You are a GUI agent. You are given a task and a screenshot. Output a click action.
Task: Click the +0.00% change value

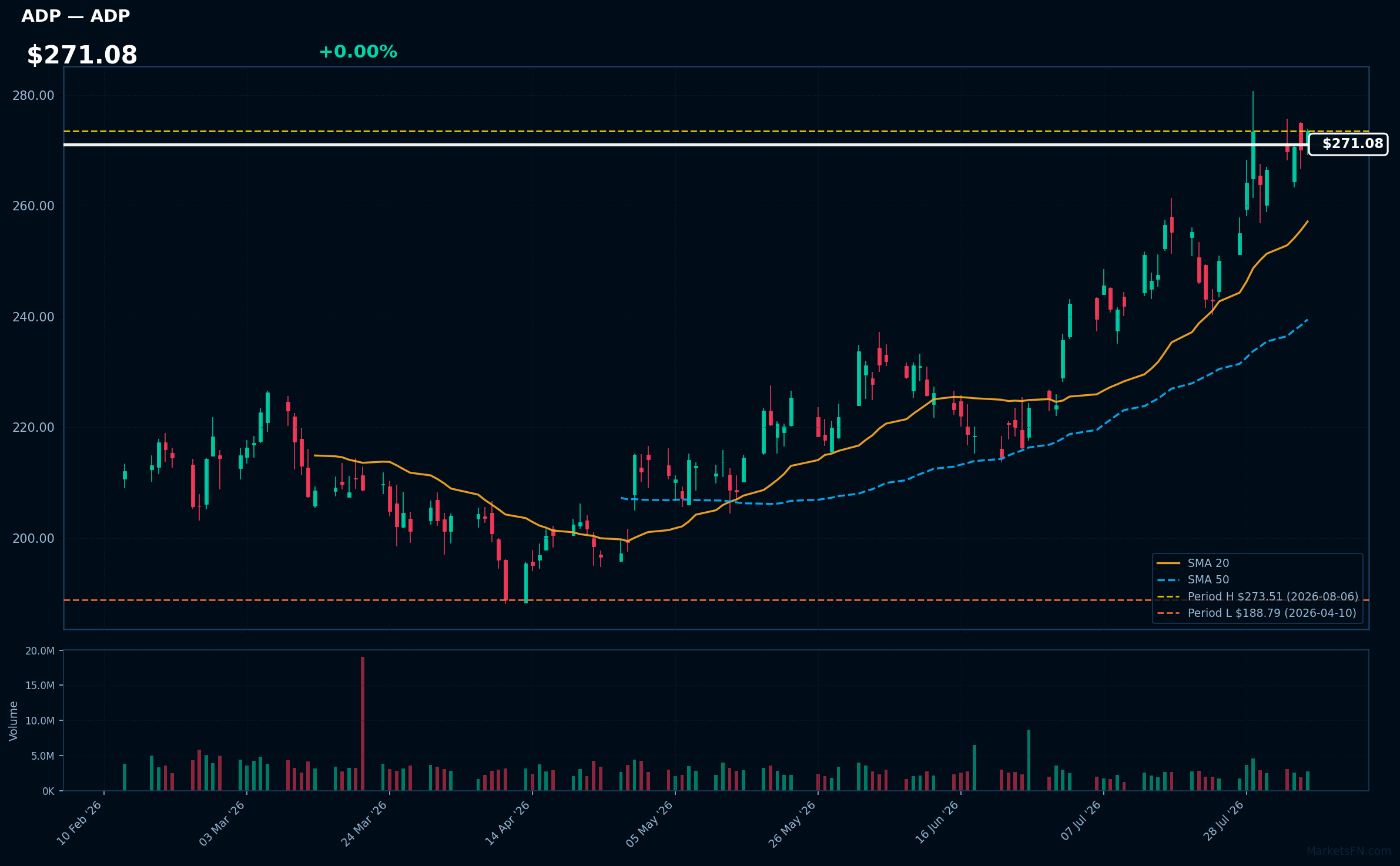coord(358,52)
